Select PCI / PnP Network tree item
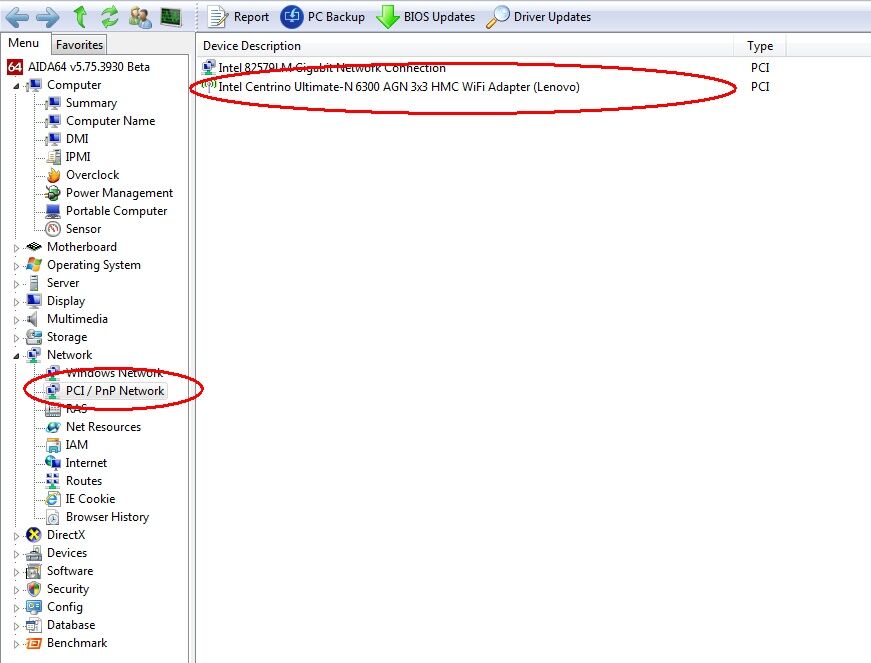Screen dimensions: 871x663 106,391
